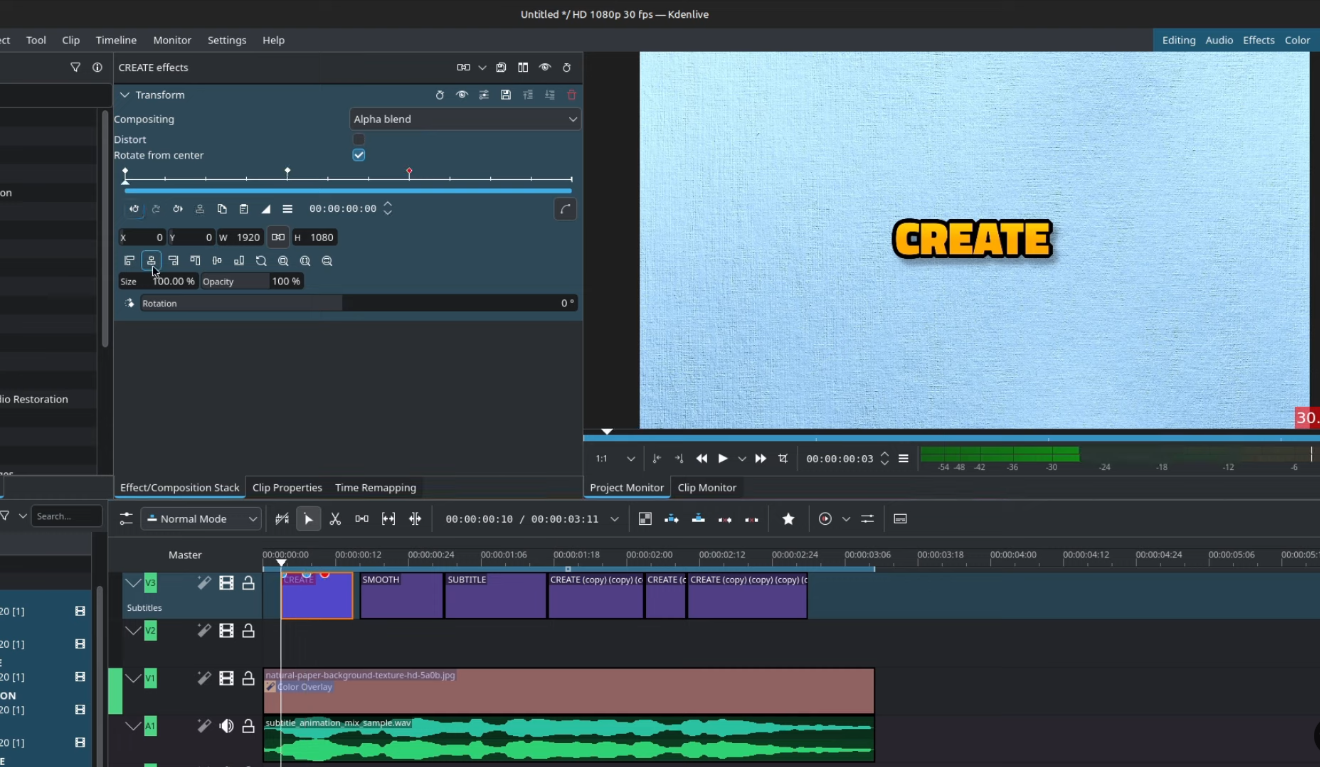
Task: Select the CREATE clip on track V3
Action: 316,594
